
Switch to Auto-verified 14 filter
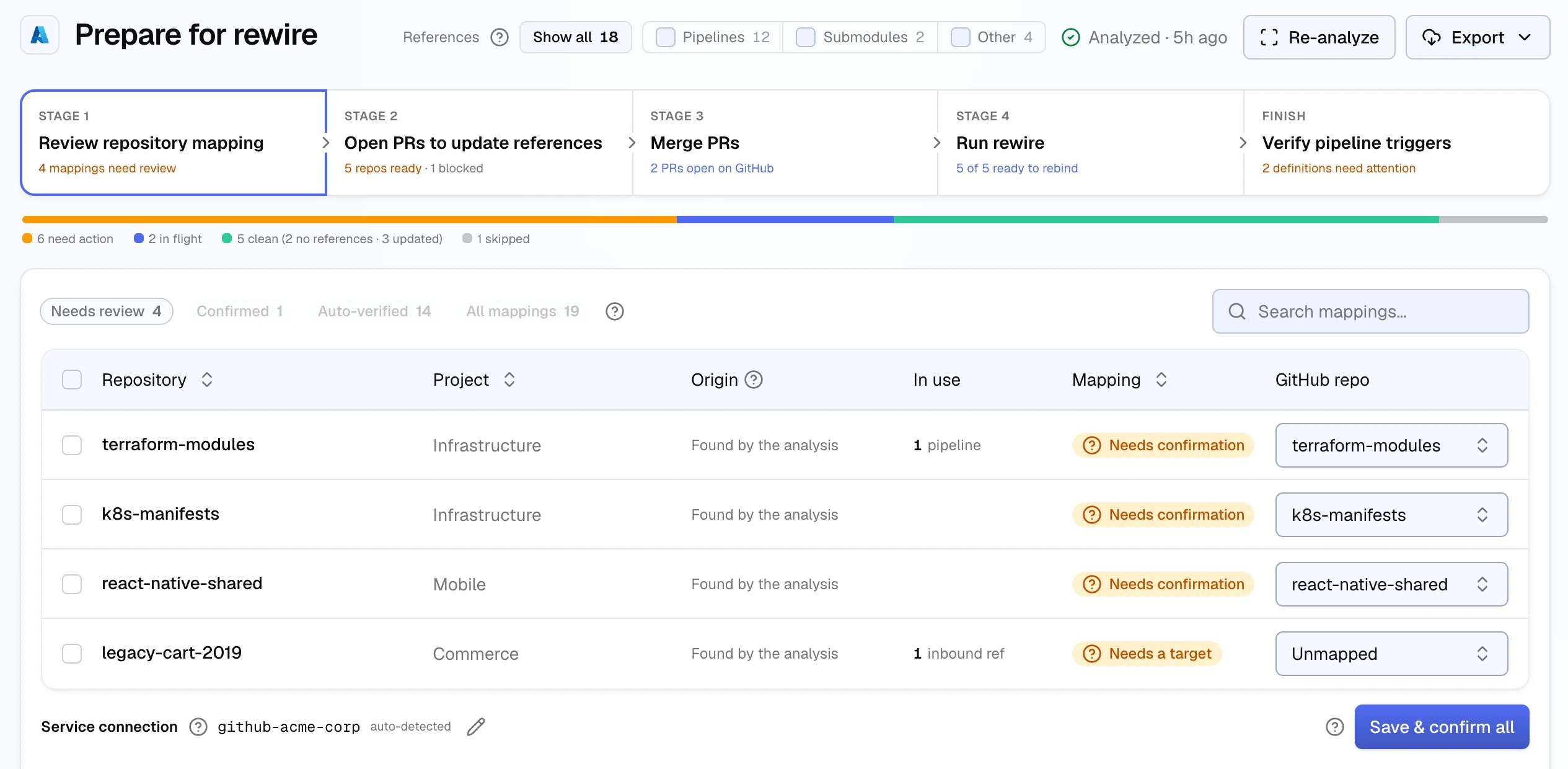[374, 311]
